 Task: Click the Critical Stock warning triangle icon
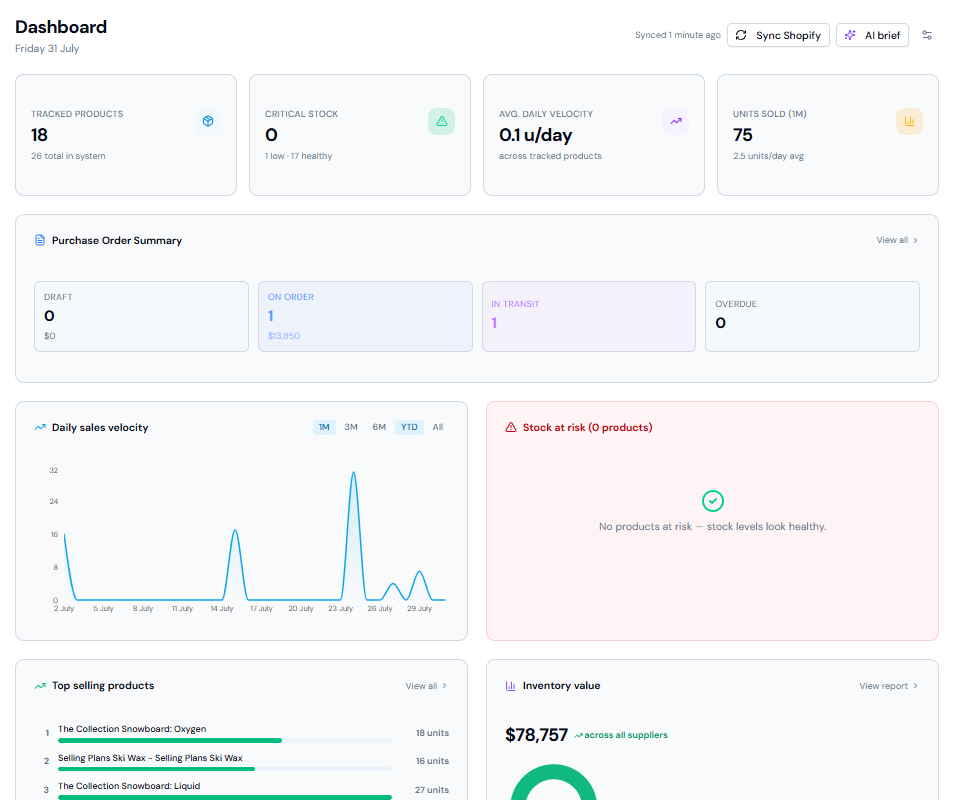[442, 121]
